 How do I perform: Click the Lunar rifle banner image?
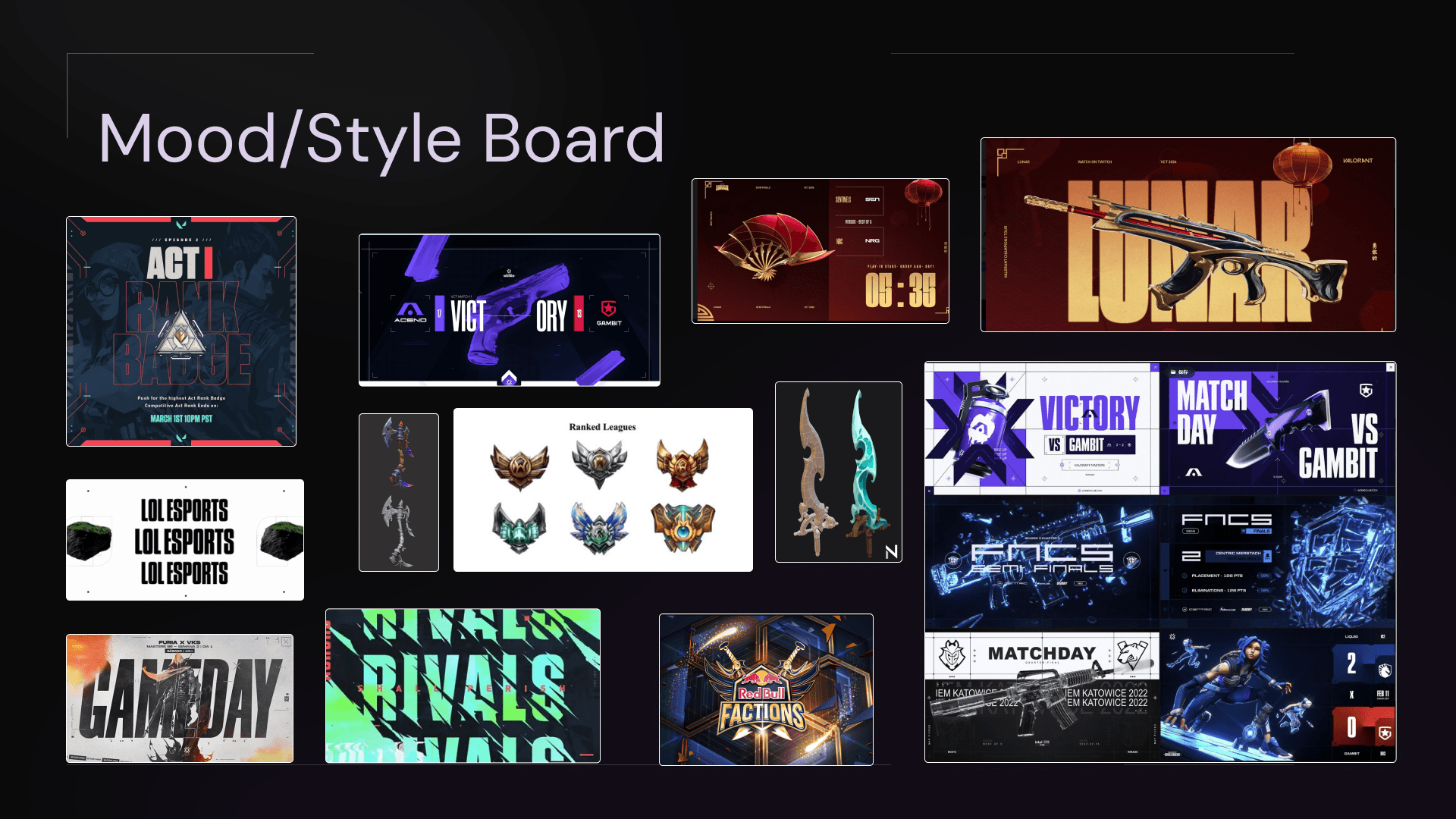pyautogui.click(x=1188, y=234)
